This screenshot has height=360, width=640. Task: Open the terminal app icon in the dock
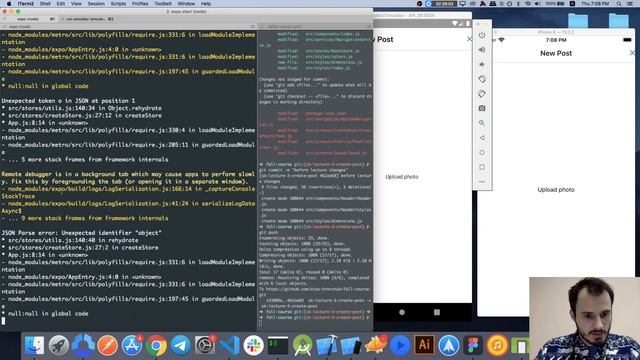coord(278,345)
